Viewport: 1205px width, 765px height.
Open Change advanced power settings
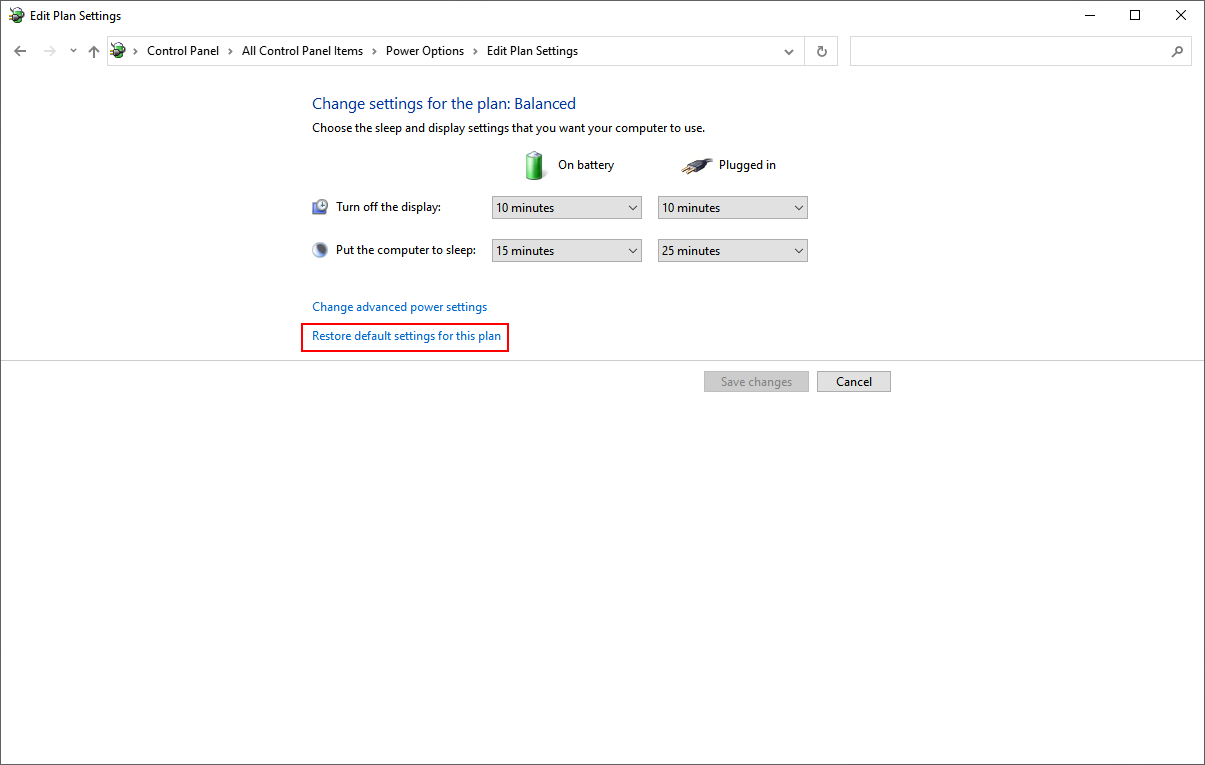tap(399, 306)
